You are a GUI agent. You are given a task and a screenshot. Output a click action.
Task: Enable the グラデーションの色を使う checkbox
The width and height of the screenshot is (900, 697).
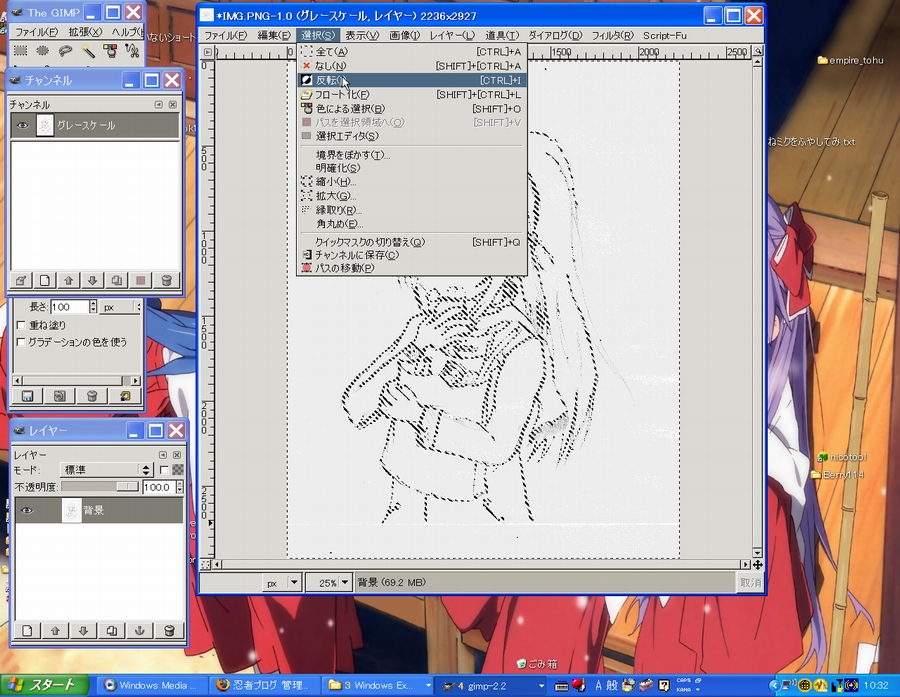tap(21, 342)
